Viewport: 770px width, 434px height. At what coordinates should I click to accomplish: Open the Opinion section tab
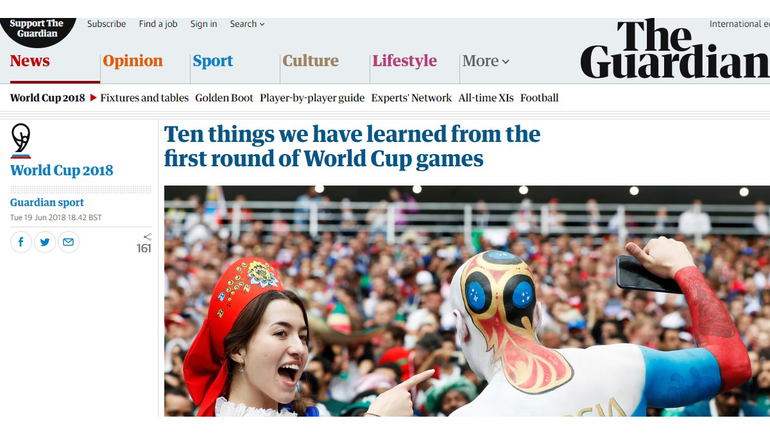coord(133,61)
